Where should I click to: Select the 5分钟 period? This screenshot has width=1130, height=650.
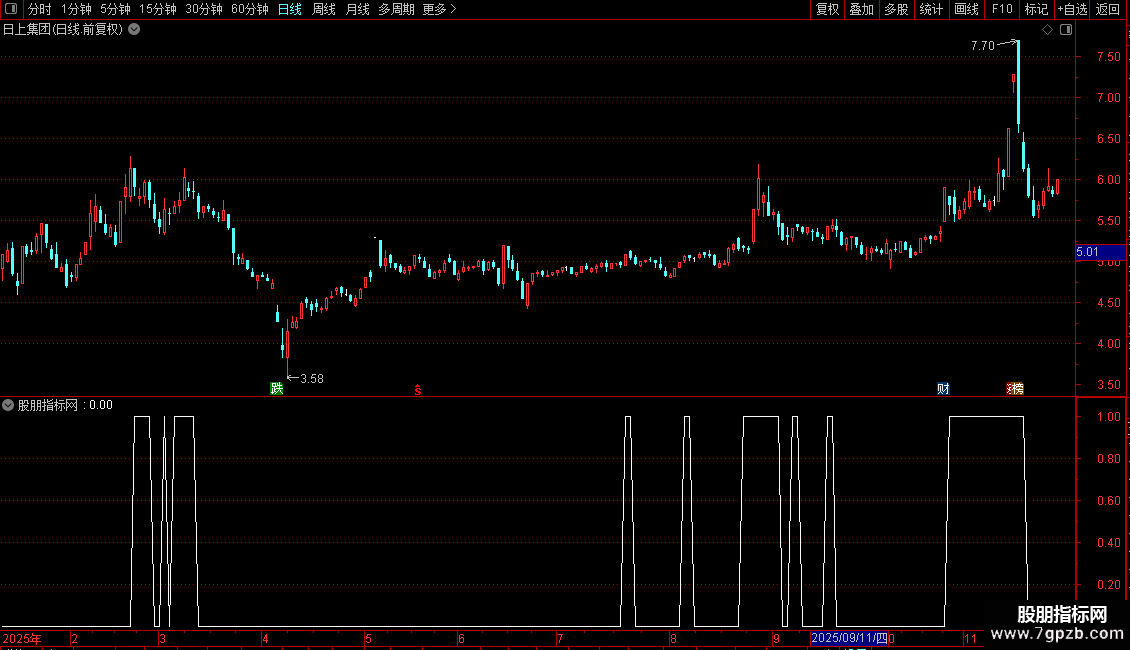pyautogui.click(x=115, y=9)
